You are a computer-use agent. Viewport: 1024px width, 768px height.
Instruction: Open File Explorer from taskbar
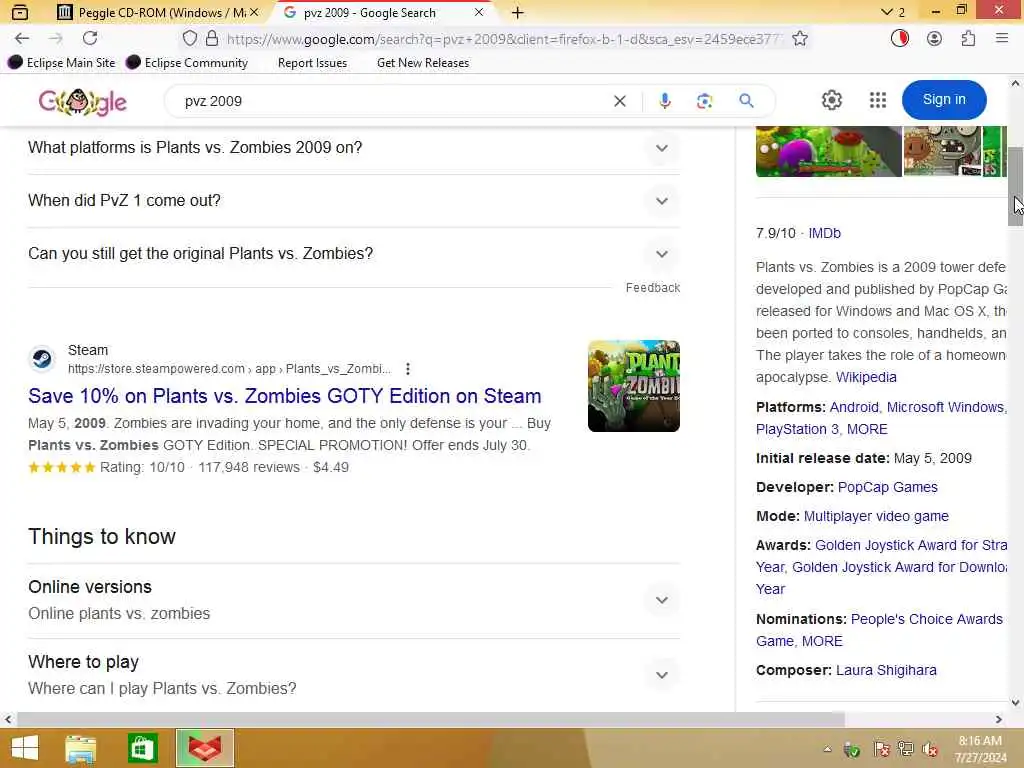coord(81,748)
